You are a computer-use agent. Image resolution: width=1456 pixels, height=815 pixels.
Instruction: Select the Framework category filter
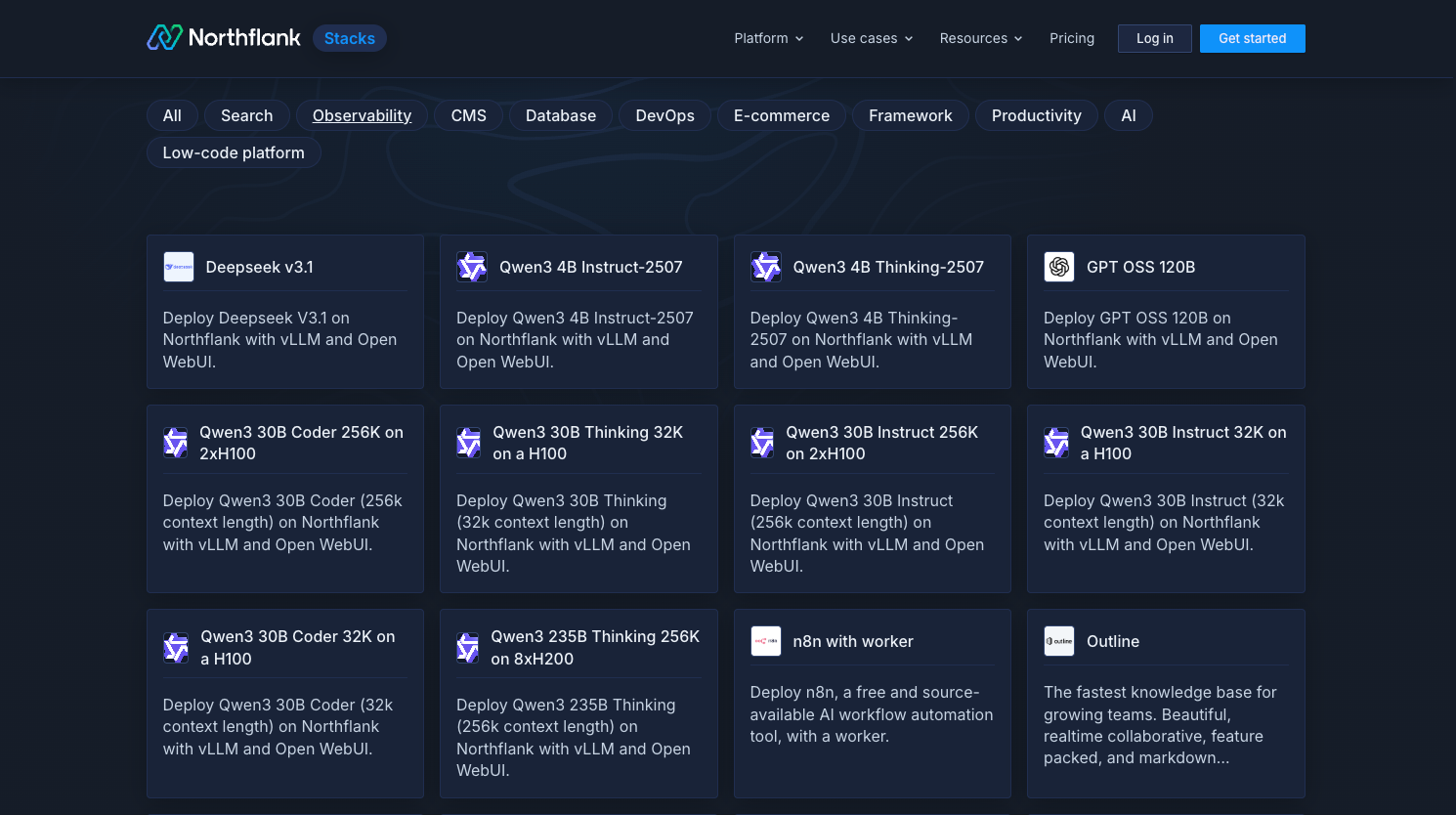click(x=911, y=115)
